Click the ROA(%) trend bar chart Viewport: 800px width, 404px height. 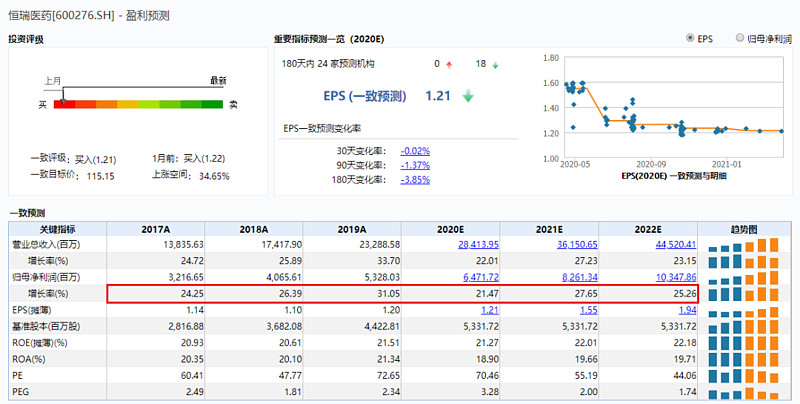point(743,359)
